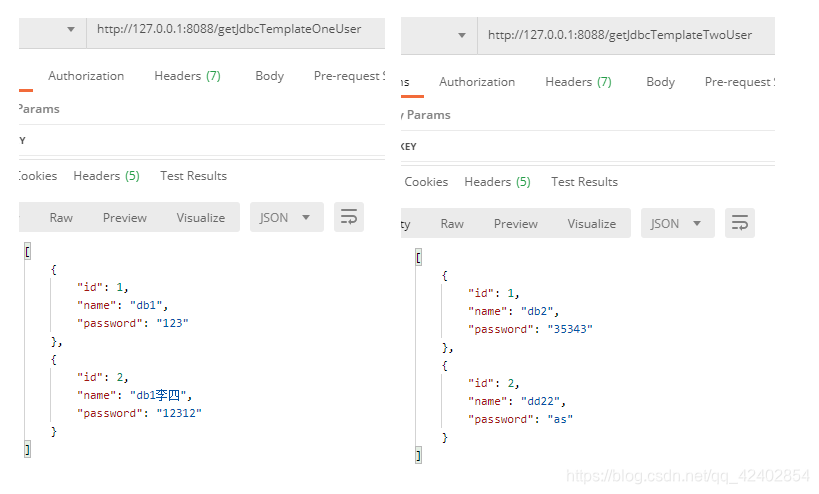The width and height of the screenshot is (819, 494).
Task: Open Pre-request tab in right request
Action: click(738, 82)
